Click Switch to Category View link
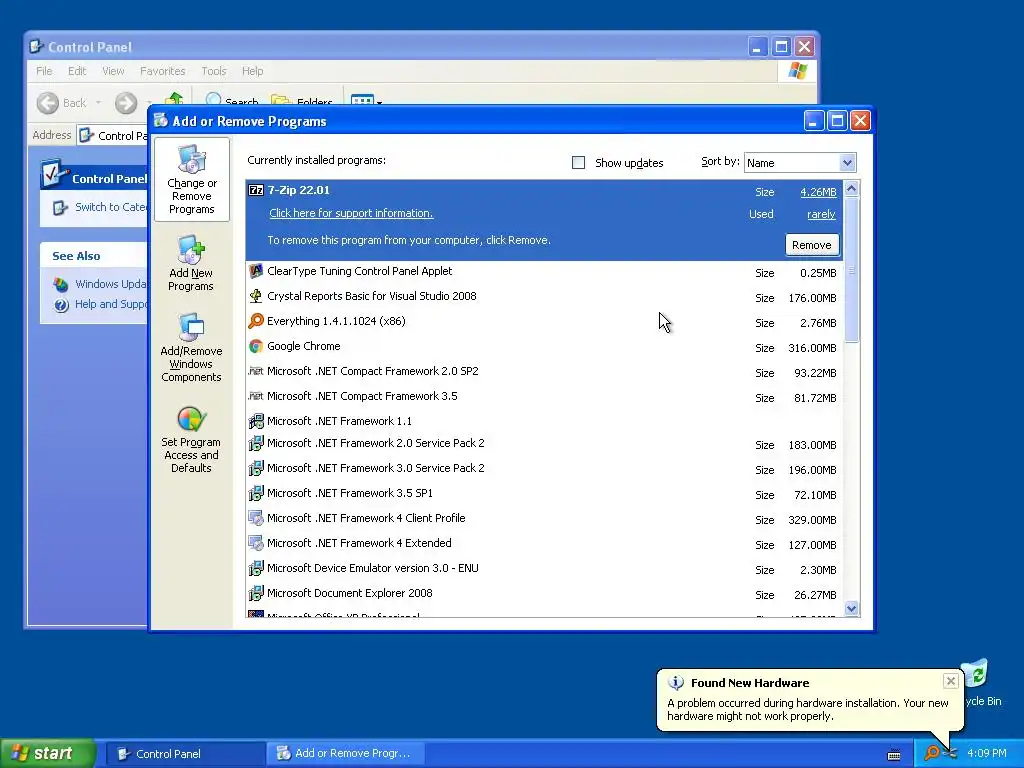Viewport: 1024px width, 768px height. pos(111,207)
